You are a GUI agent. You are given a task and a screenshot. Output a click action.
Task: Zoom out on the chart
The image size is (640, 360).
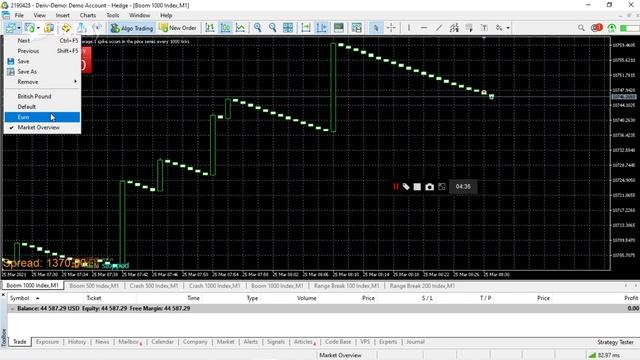pyautogui.click(x=273, y=28)
